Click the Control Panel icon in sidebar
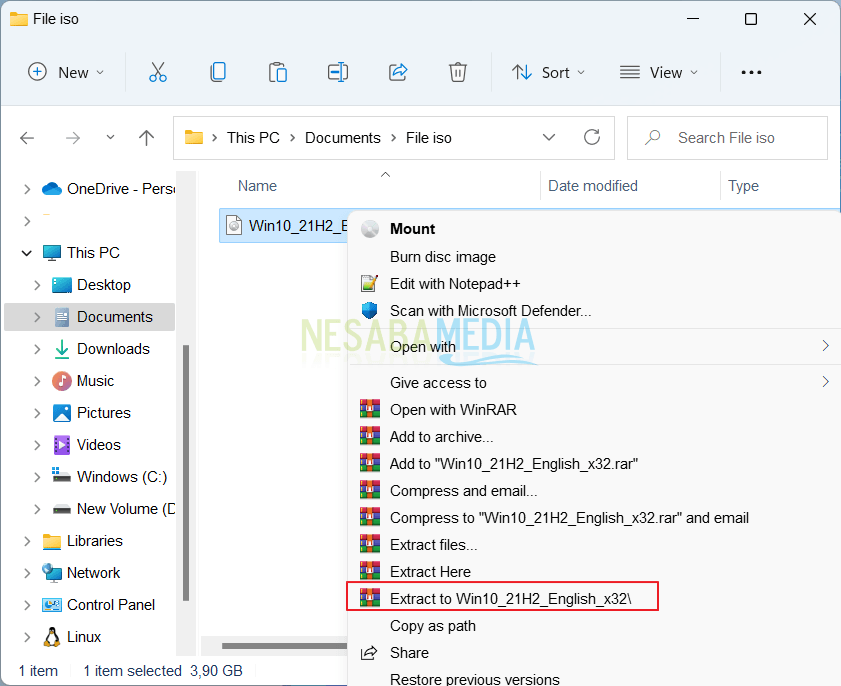This screenshot has height=686, width=841. pyautogui.click(x=52, y=605)
